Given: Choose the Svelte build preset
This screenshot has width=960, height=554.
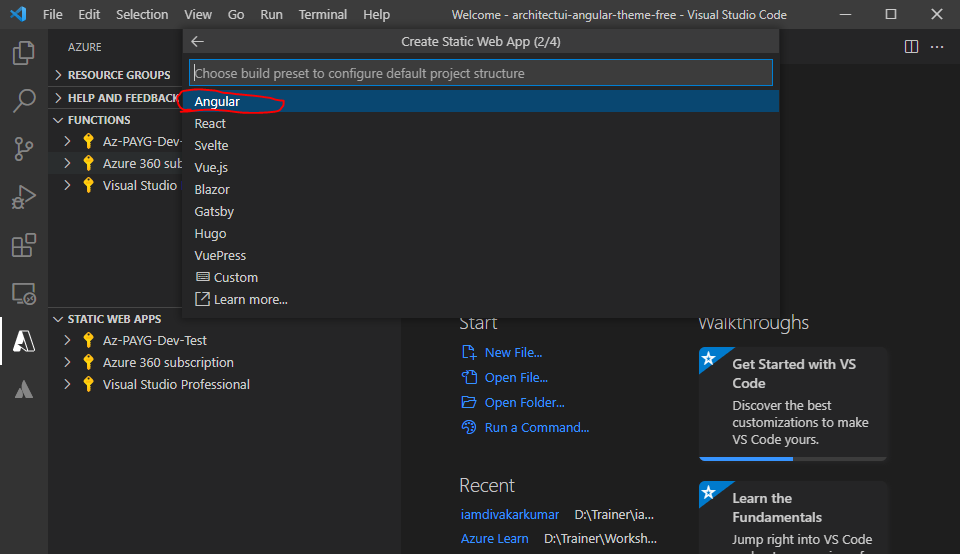Looking at the screenshot, I should [481, 145].
